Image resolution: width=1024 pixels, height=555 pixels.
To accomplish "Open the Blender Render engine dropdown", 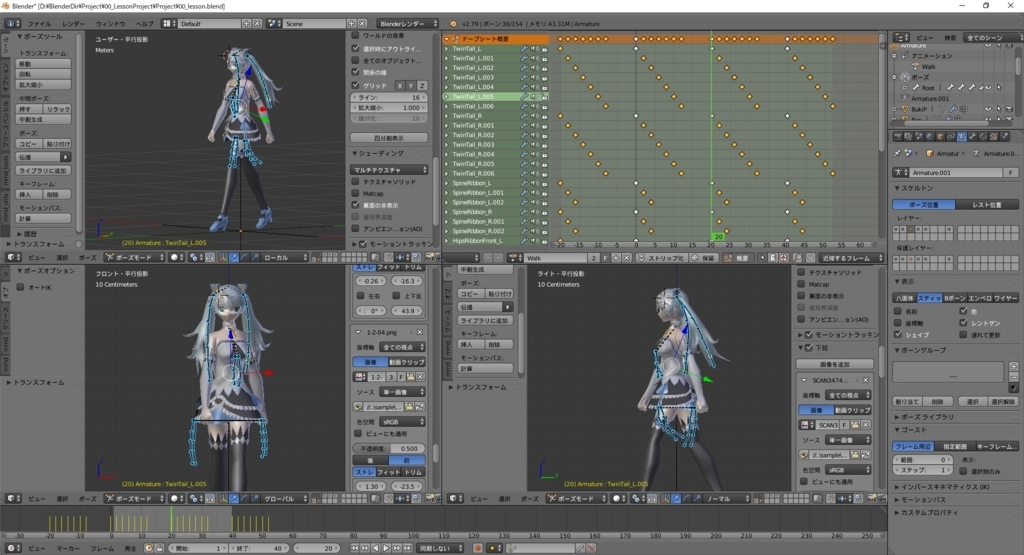I will click(x=408, y=24).
